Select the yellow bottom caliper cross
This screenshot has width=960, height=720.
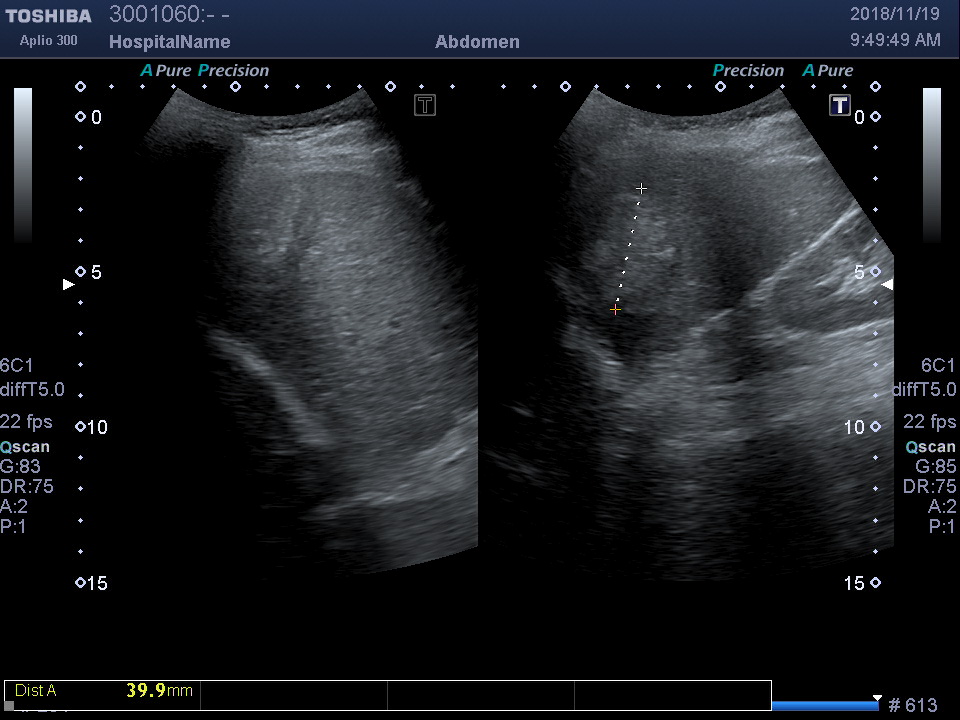click(x=615, y=310)
